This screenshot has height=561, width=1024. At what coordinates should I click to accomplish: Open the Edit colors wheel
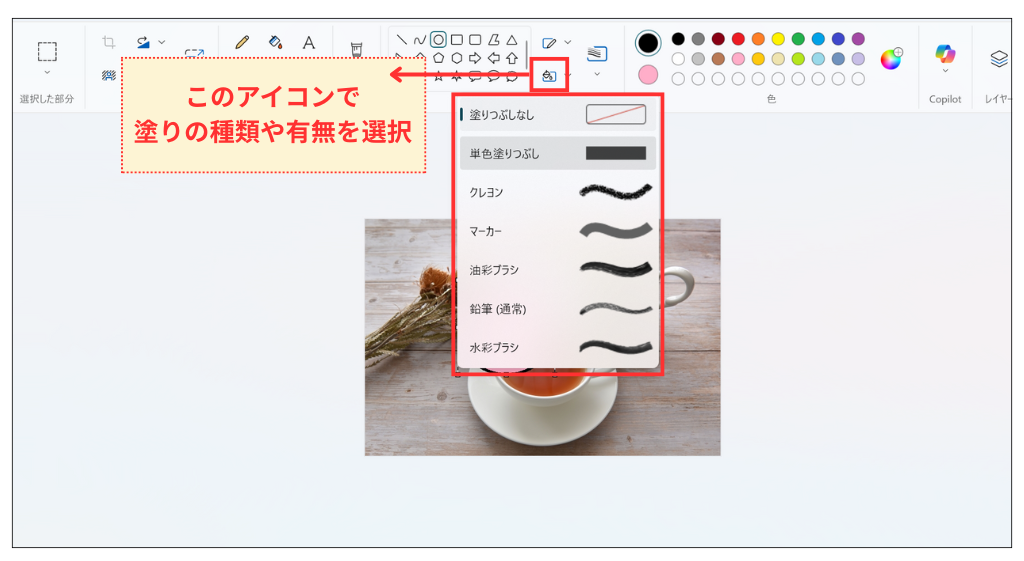[x=890, y=59]
